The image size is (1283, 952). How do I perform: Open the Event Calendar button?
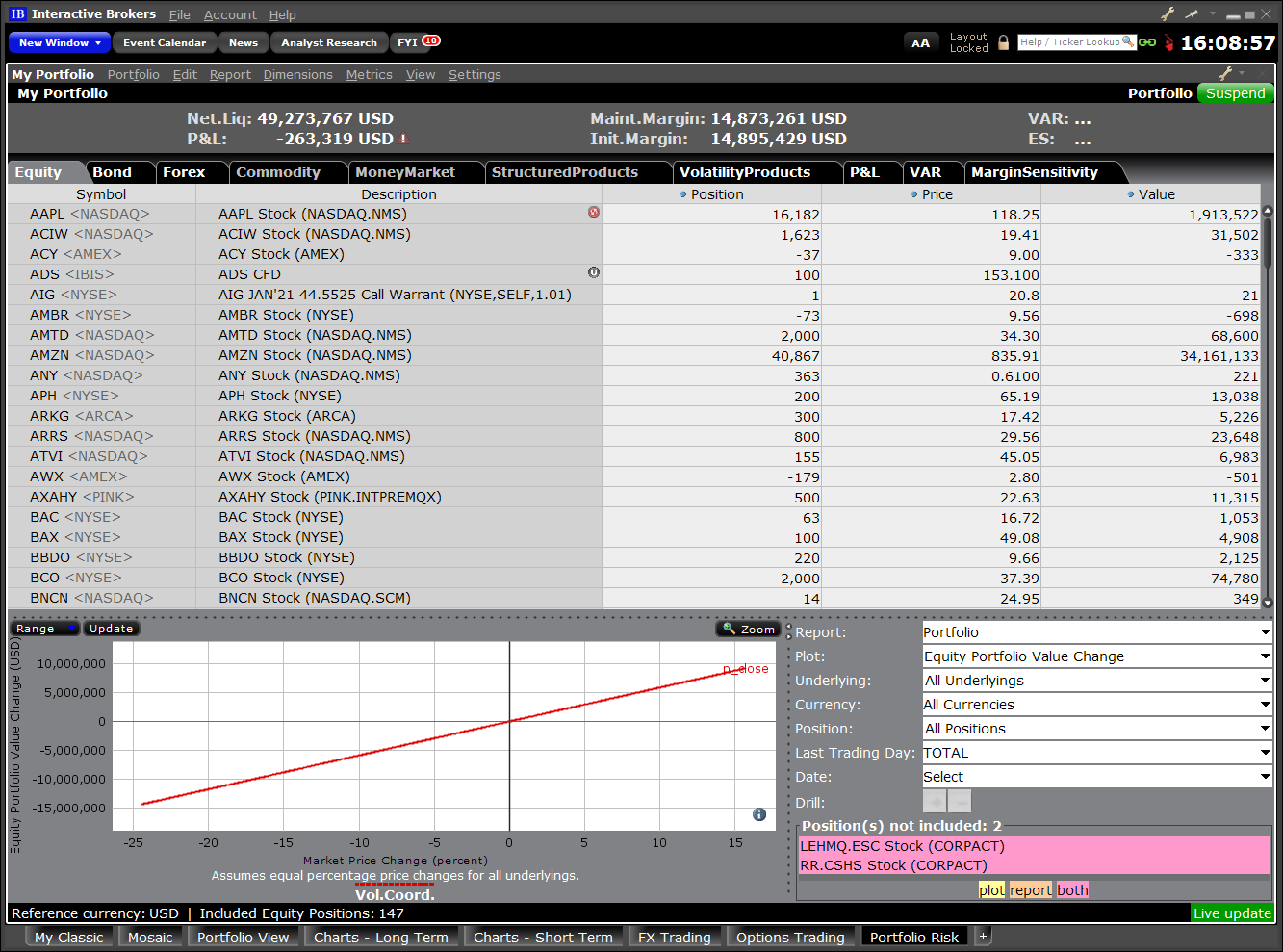164,42
